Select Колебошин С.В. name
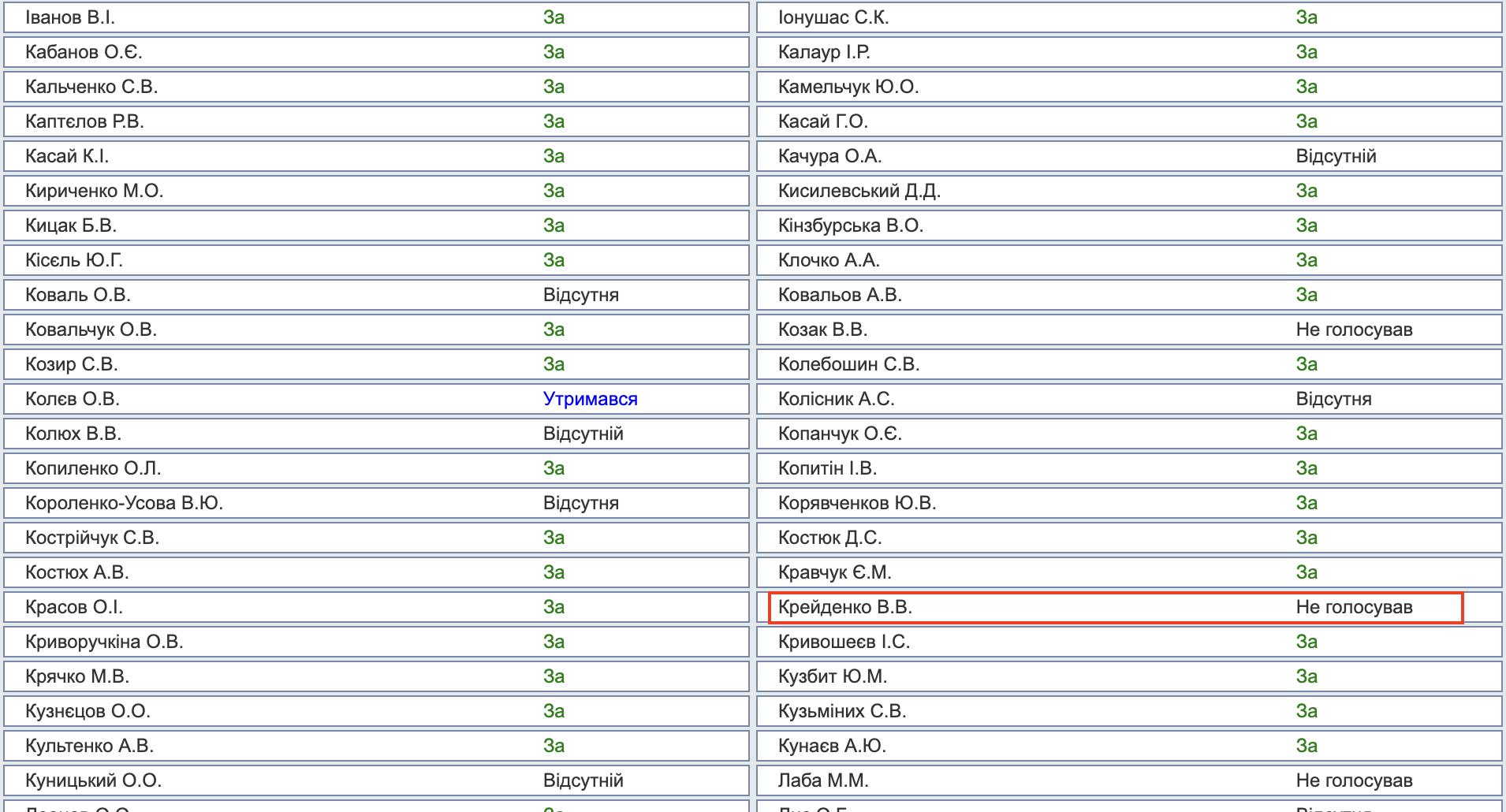Image resolution: width=1506 pixels, height=812 pixels. 849,364
